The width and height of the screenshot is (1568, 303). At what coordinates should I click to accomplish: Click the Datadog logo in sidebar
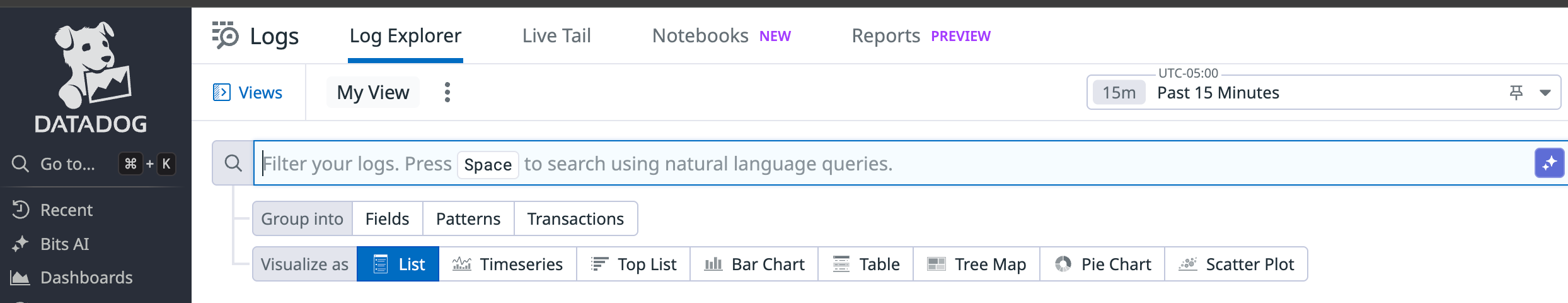[91, 77]
